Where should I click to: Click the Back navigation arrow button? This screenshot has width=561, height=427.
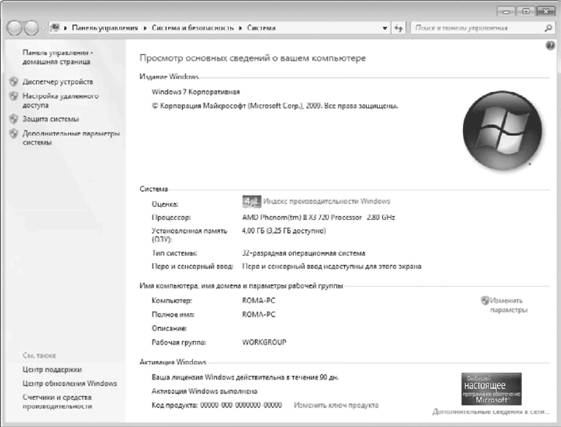[x=14, y=28]
